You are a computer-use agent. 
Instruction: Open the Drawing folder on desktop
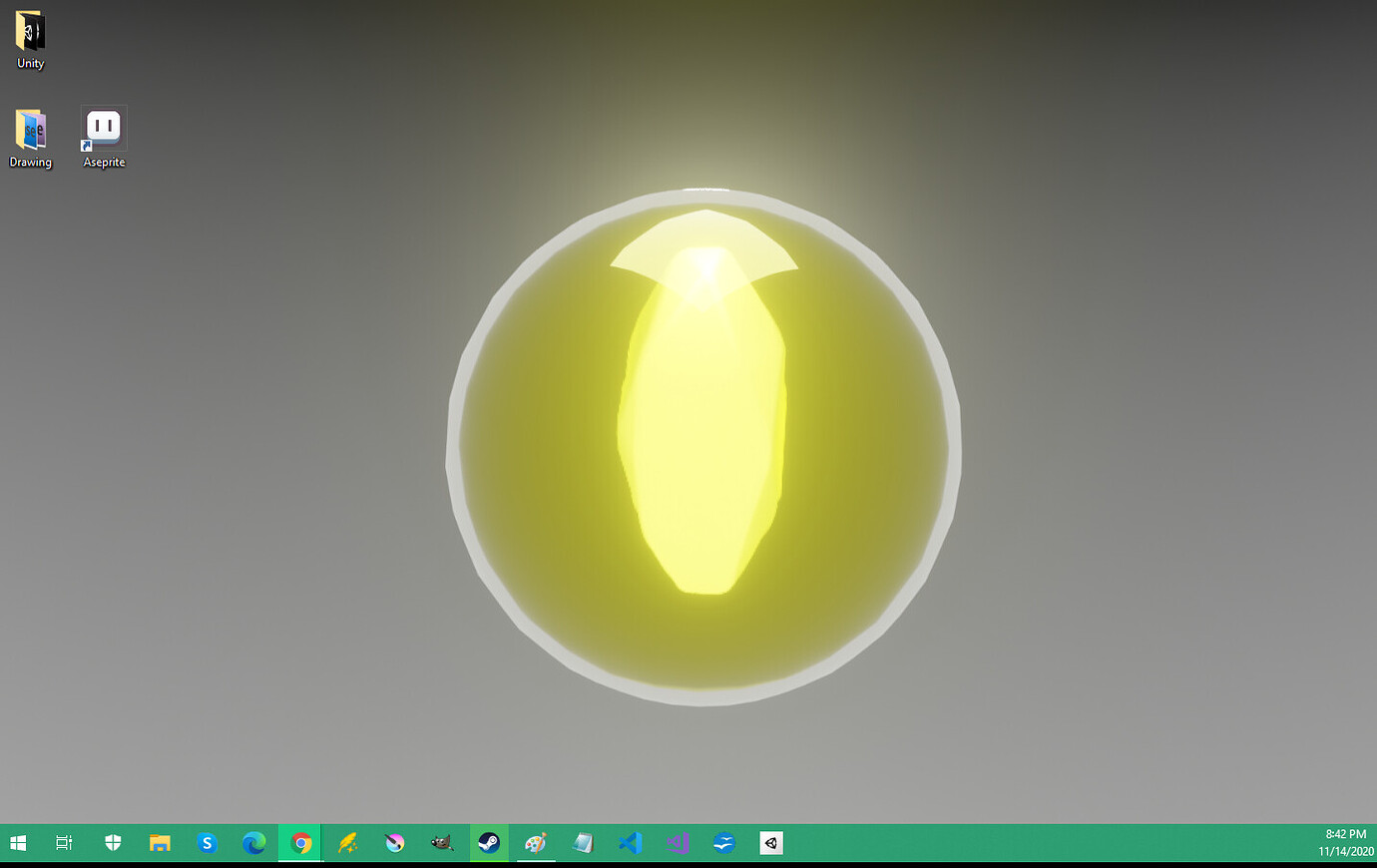[x=30, y=139]
